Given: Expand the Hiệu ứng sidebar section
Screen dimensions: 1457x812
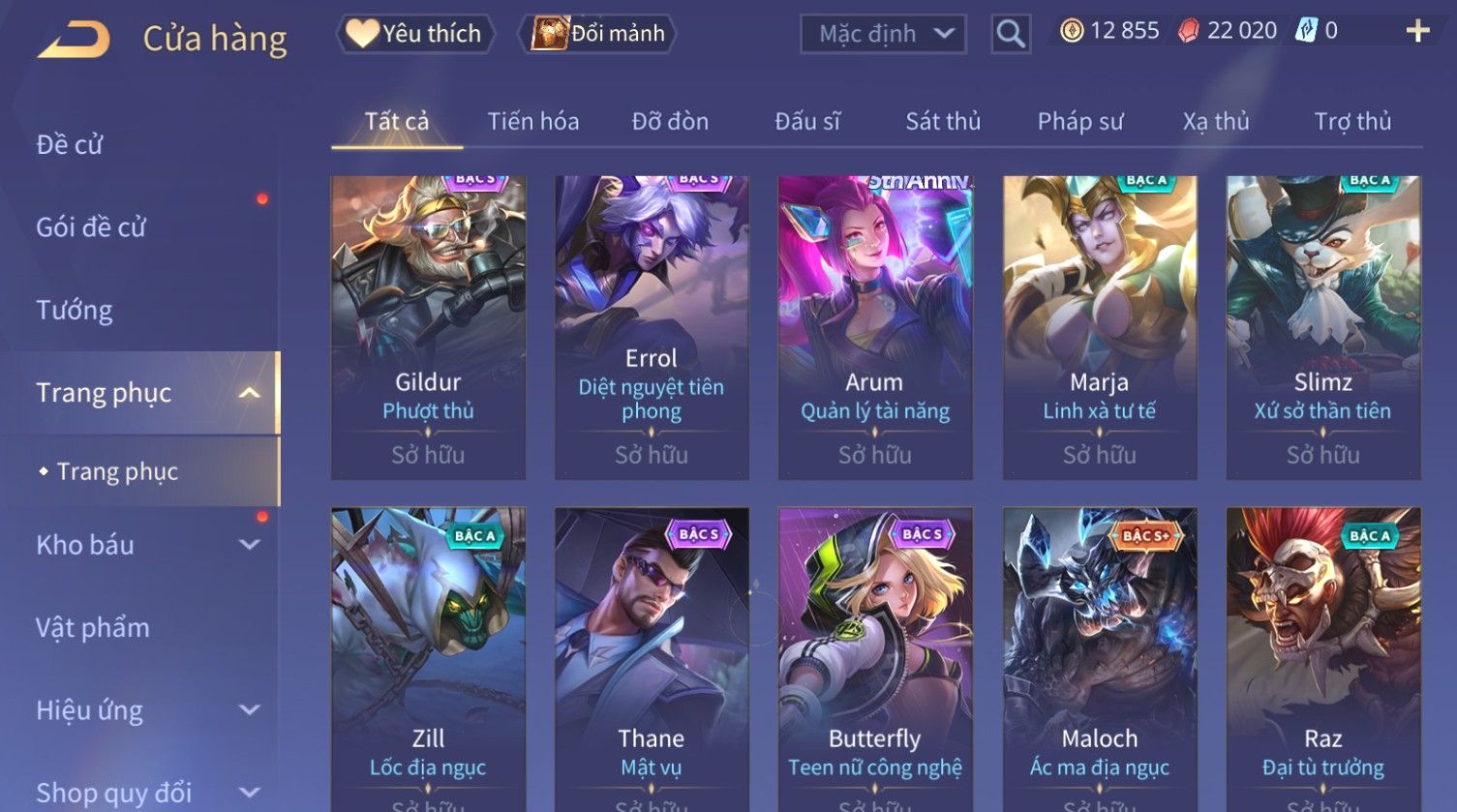Looking at the screenshot, I should tap(249, 710).
